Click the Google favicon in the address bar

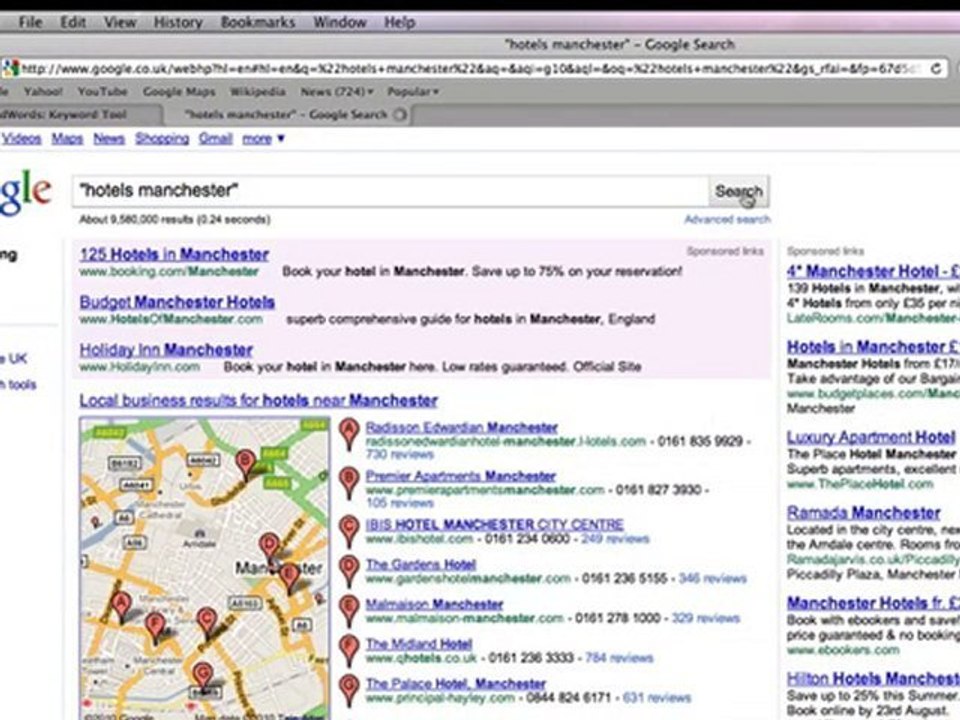point(10,68)
